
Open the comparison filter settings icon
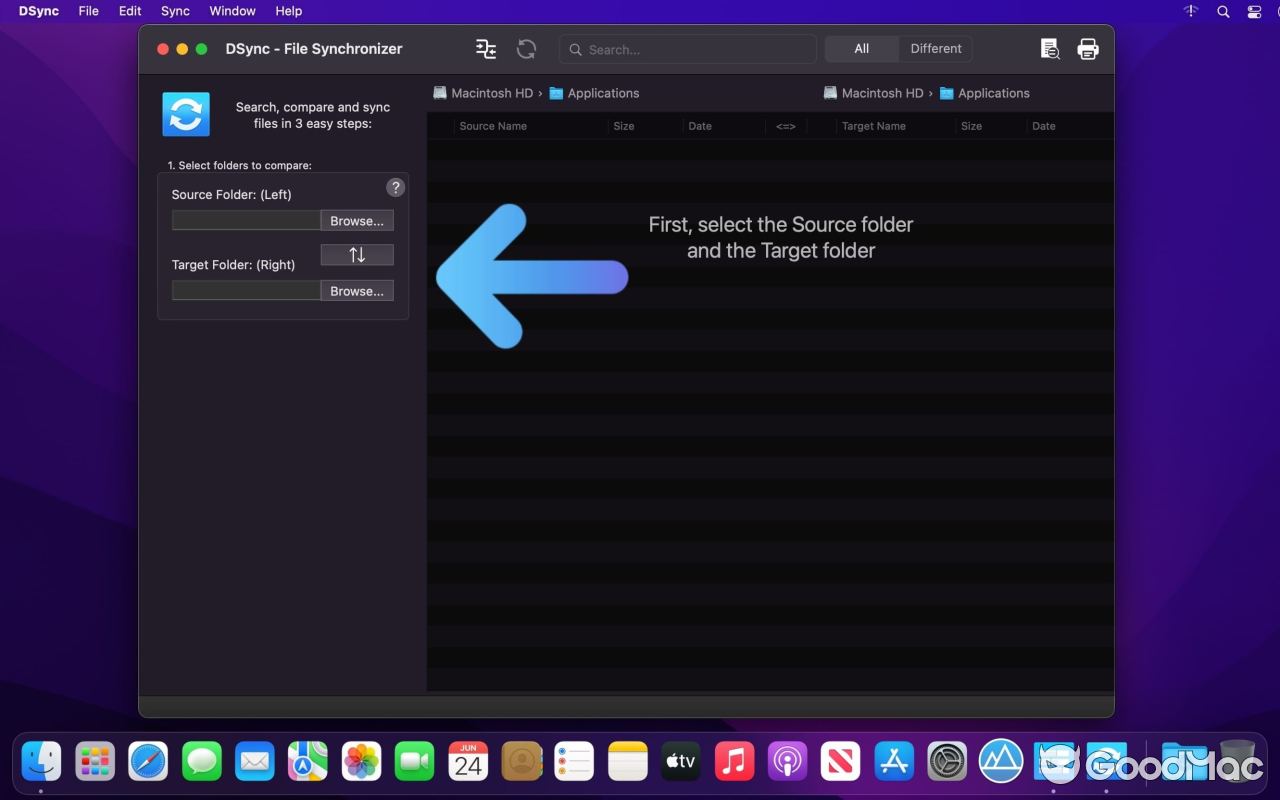click(x=485, y=48)
